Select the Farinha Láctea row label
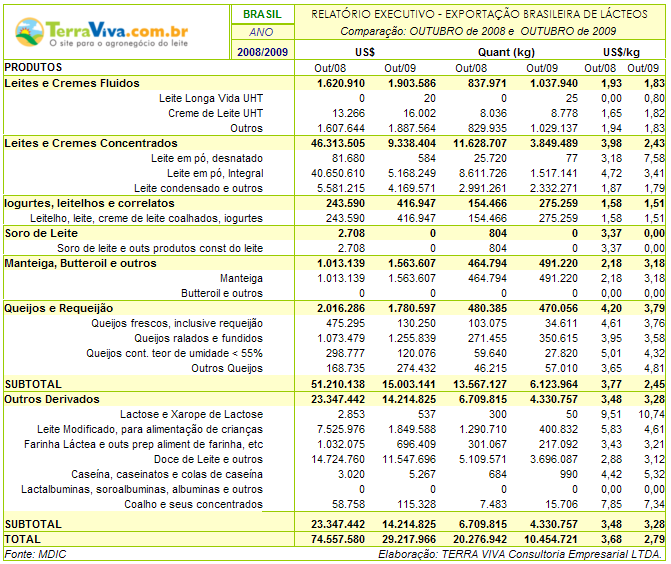This screenshot has width=671, height=564. [x=143, y=444]
